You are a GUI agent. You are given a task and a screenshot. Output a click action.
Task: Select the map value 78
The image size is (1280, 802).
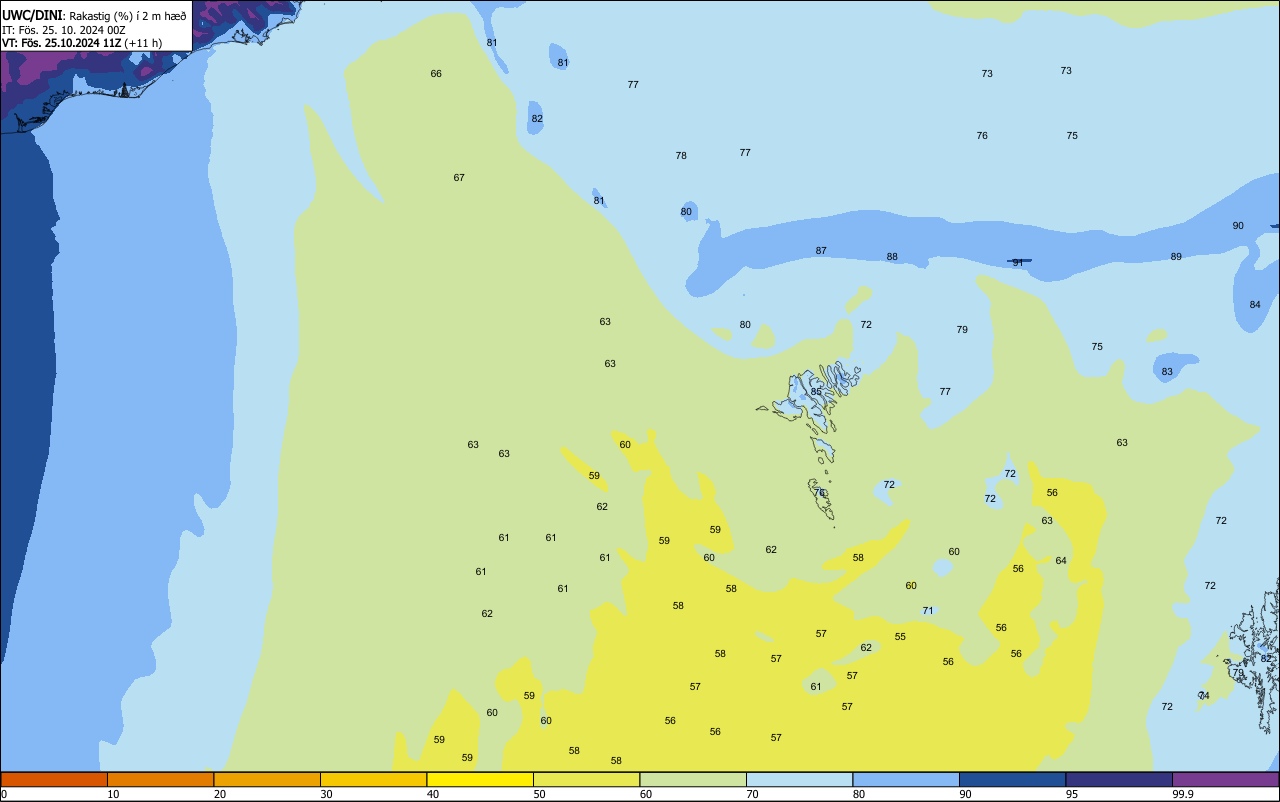(681, 156)
